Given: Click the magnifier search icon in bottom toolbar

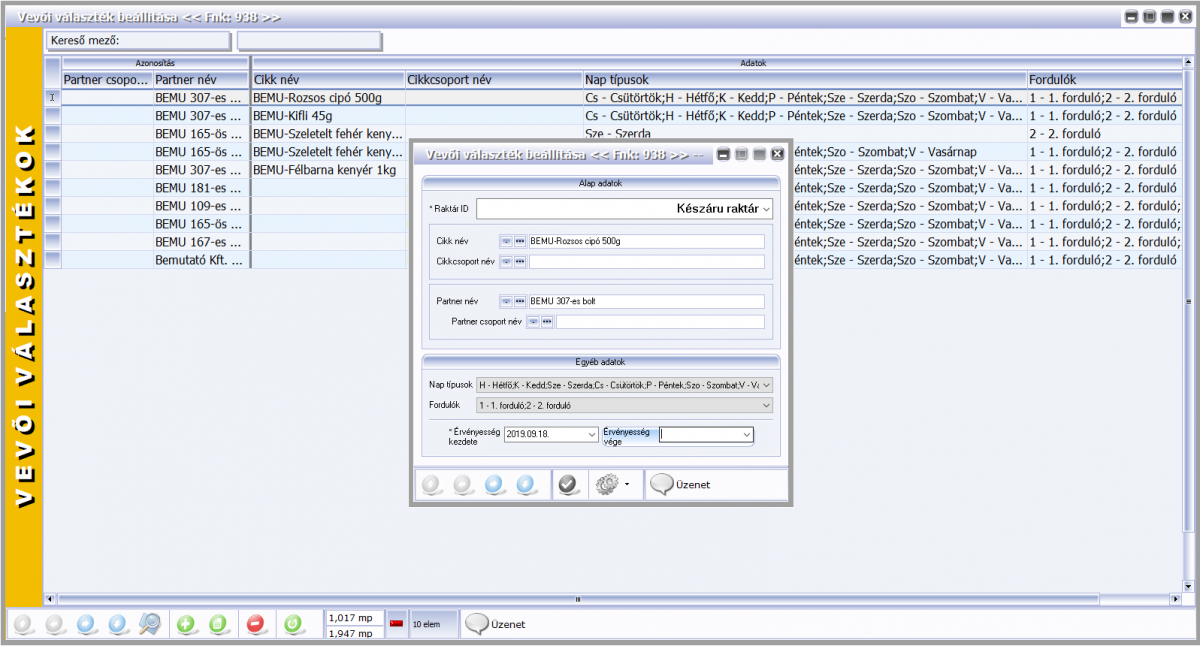Looking at the screenshot, I should [x=149, y=624].
